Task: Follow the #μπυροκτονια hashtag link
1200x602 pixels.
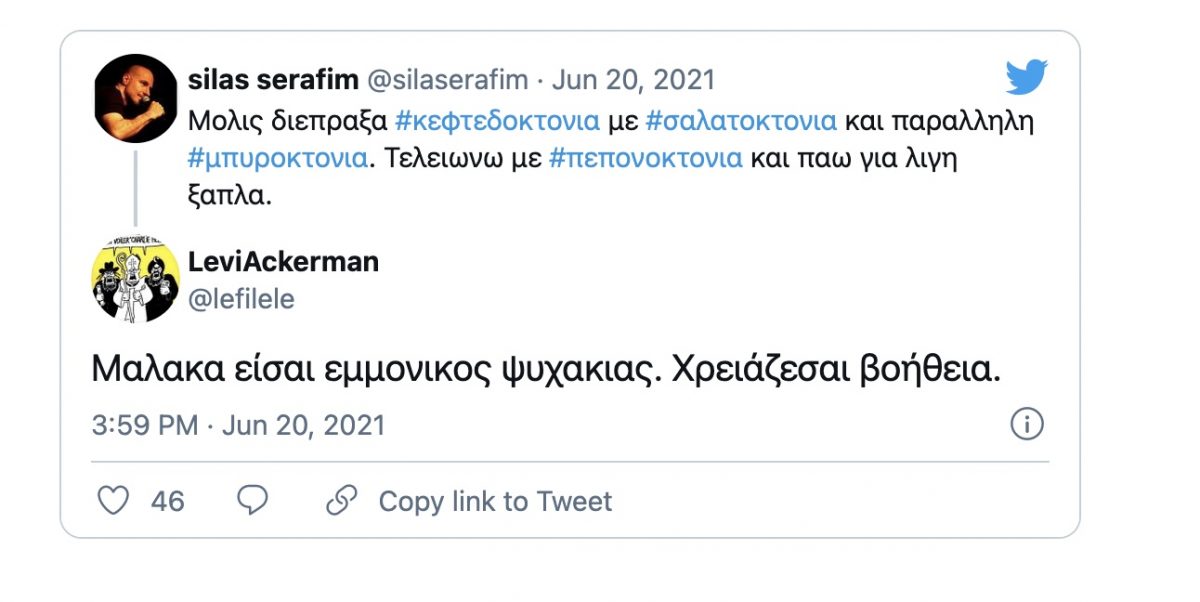Action: (277, 158)
